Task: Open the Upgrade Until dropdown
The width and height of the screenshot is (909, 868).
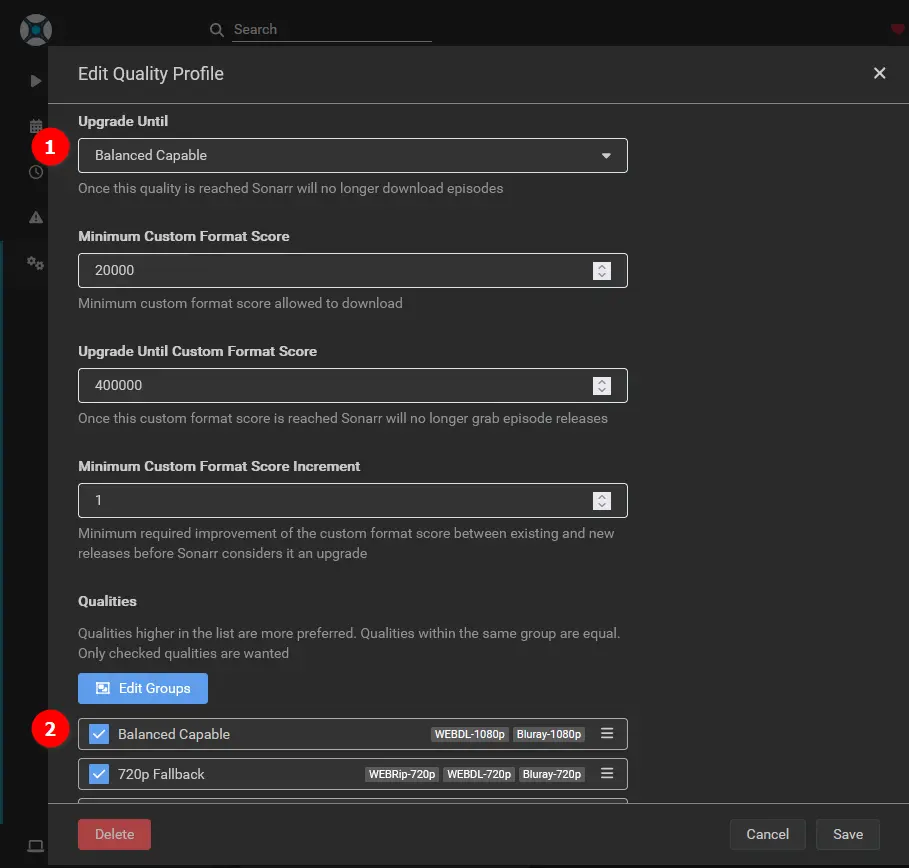Action: tap(352, 155)
